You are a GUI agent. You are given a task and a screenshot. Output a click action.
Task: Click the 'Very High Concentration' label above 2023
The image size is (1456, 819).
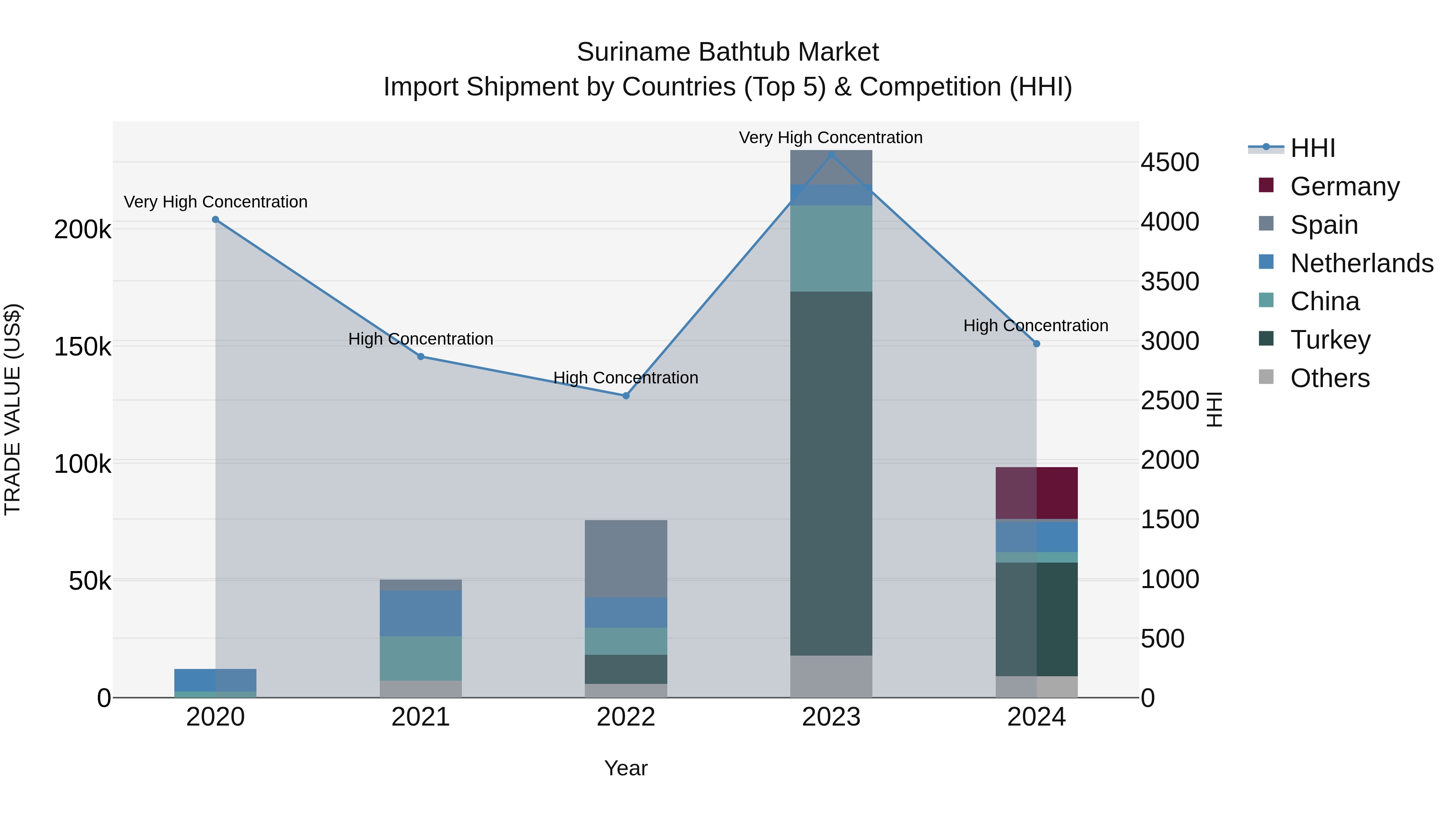click(x=831, y=138)
